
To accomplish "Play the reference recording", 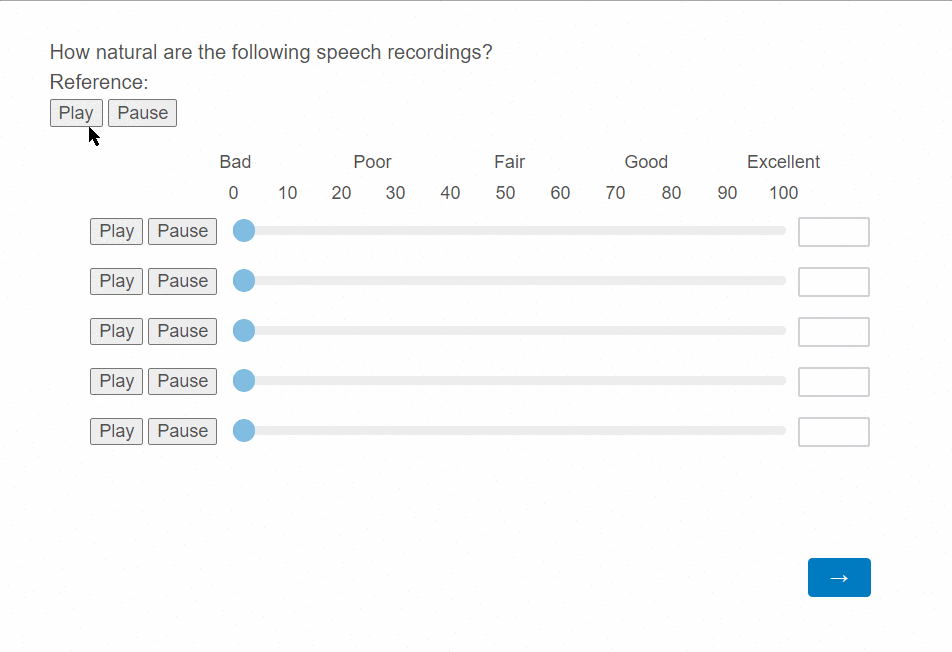I will click(x=76, y=113).
